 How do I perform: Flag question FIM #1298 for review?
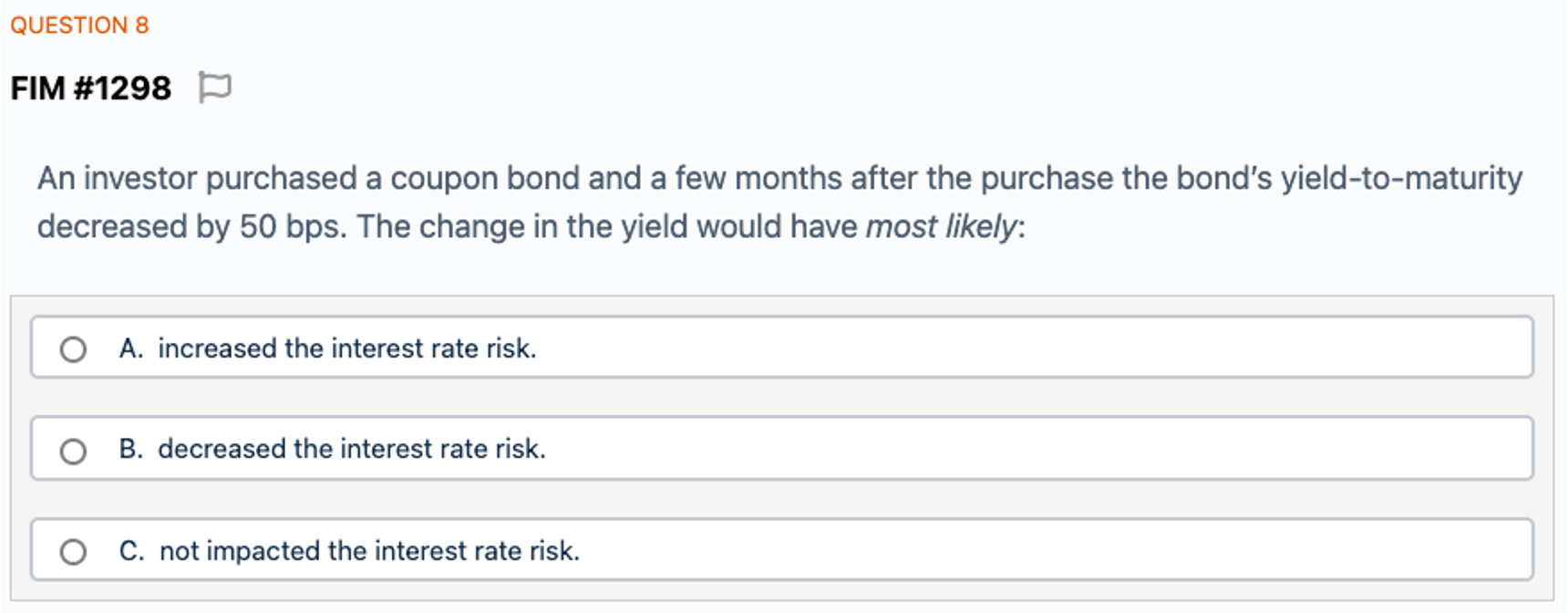[x=215, y=88]
